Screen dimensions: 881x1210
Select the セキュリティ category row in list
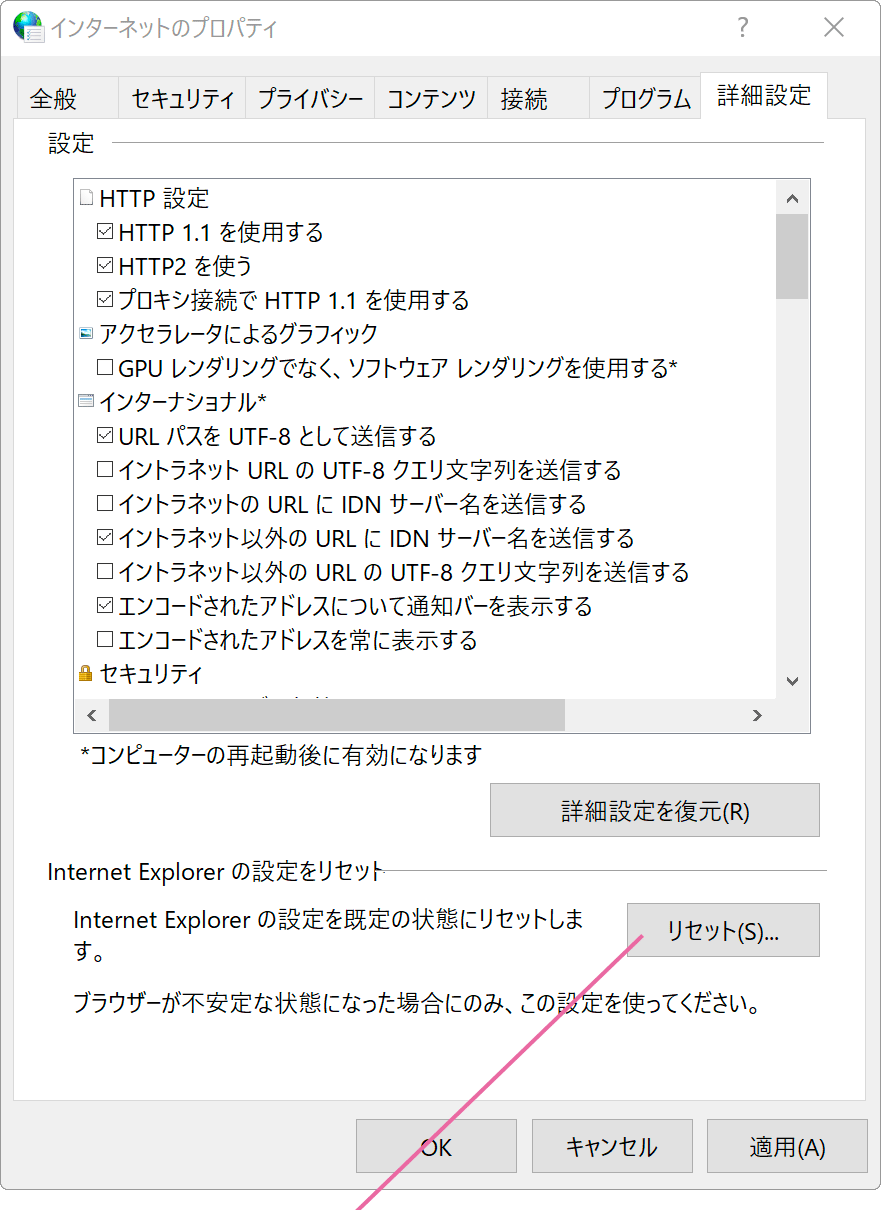pyautogui.click(x=150, y=673)
